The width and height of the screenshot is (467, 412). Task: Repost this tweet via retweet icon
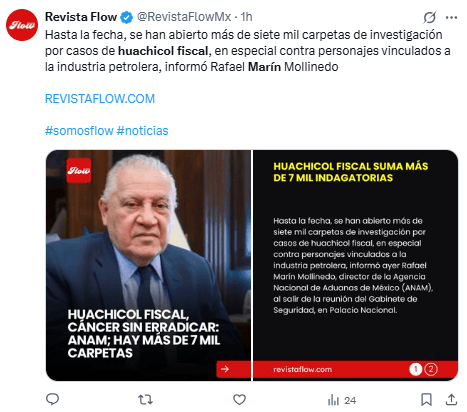145,399
